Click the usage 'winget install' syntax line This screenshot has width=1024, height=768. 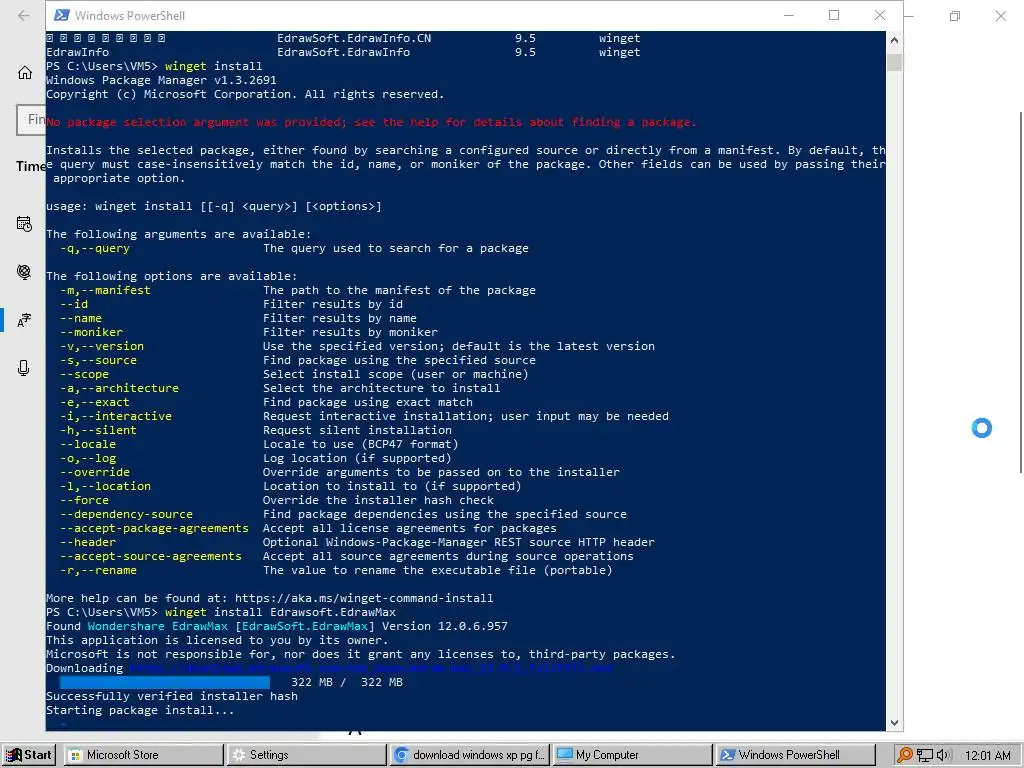[214, 206]
